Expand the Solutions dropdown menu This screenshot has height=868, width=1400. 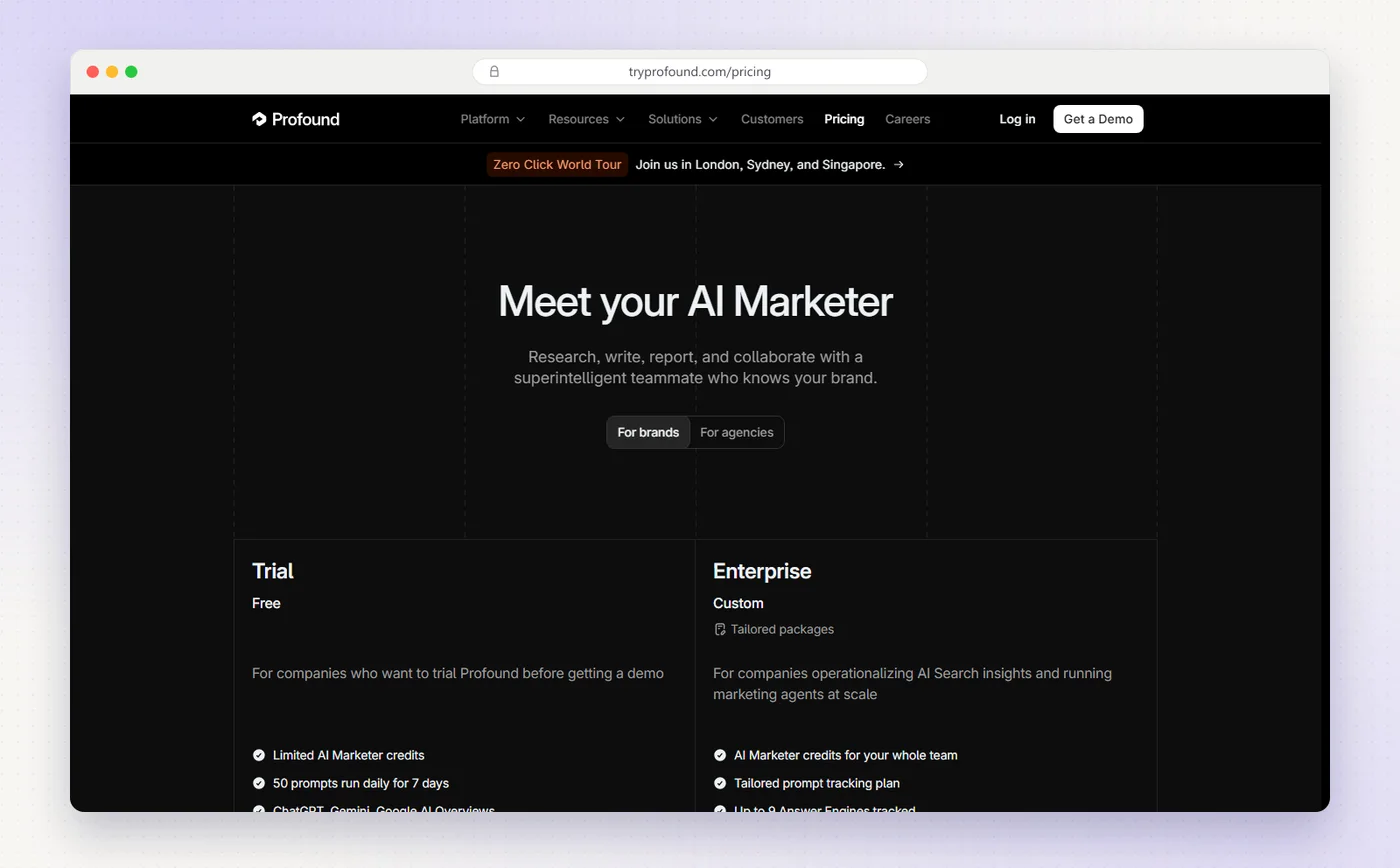tap(683, 119)
